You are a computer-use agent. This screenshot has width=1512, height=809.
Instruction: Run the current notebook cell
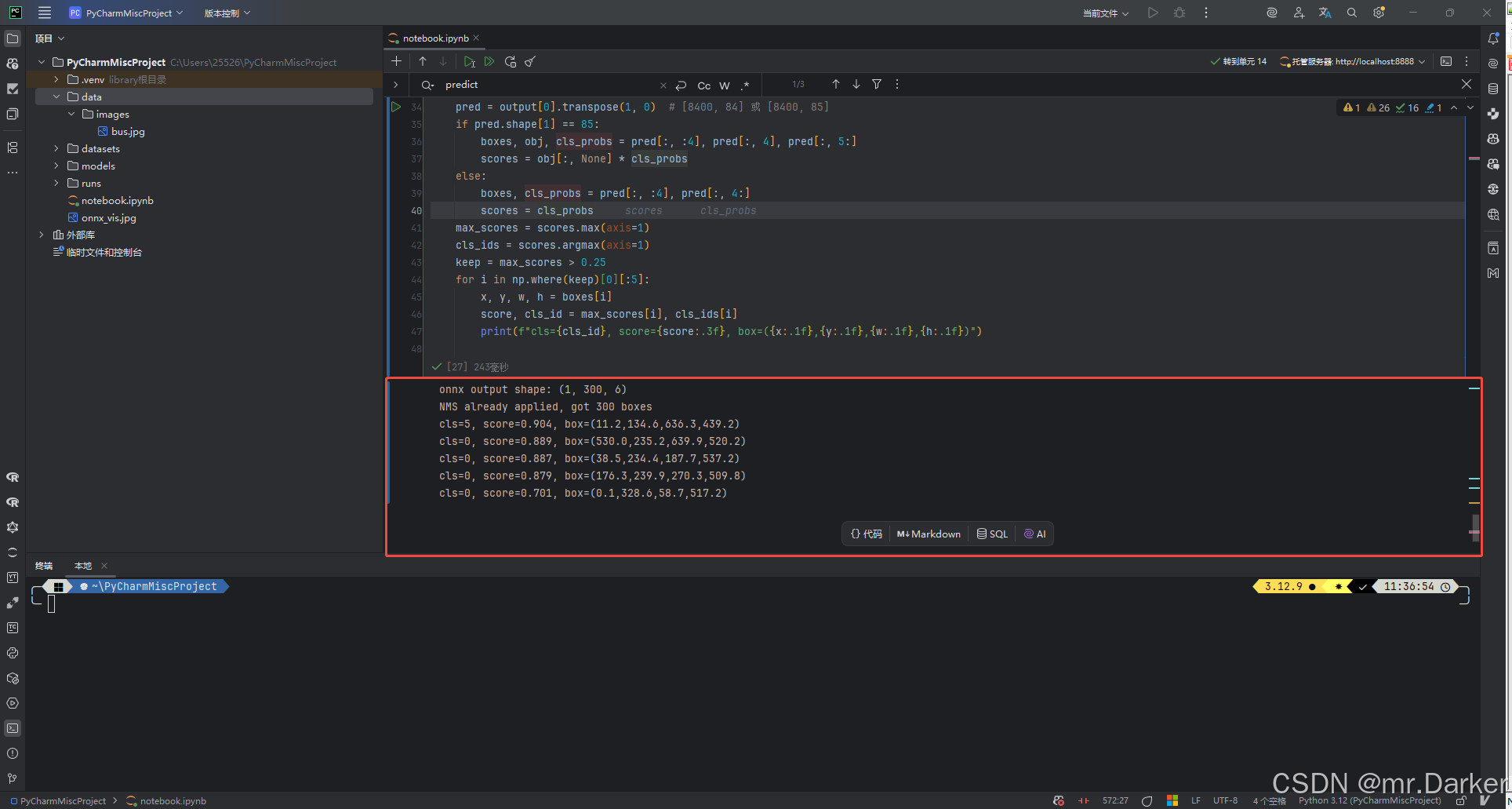click(469, 61)
